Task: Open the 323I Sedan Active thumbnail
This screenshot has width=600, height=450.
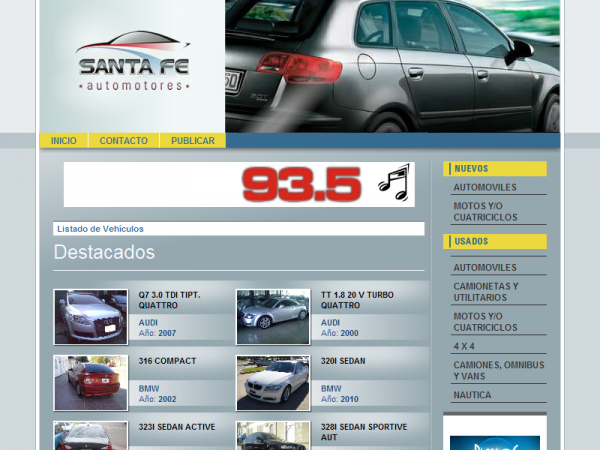Action: [91, 435]
